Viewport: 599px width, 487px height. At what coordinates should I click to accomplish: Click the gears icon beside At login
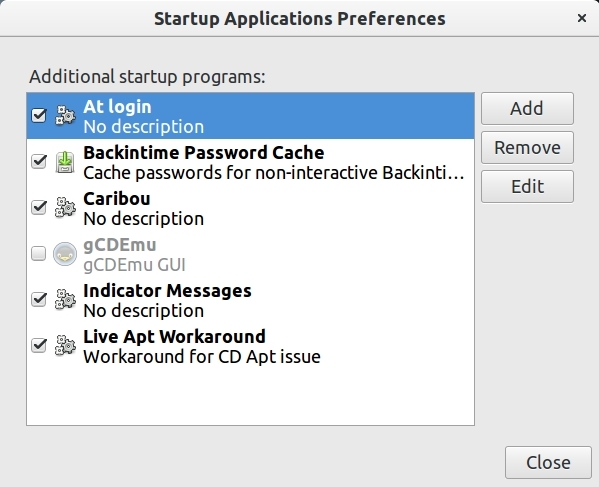[65, 115]
